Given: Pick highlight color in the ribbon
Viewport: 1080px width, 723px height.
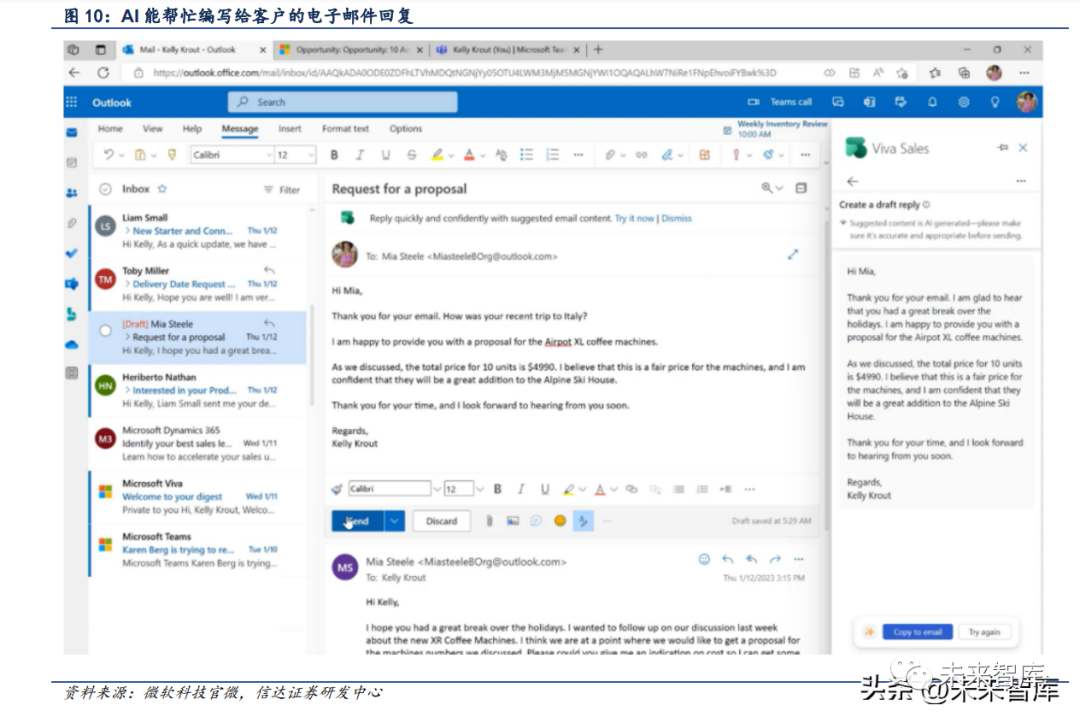Looking at the screenshot, I should tap(437, 155).
